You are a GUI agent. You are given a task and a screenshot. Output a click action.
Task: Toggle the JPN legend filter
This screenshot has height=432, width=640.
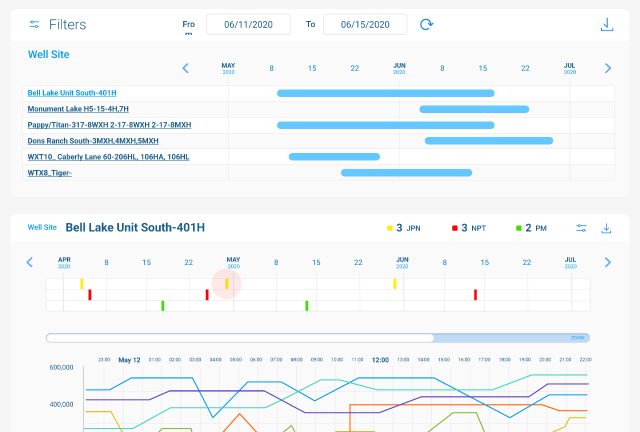click(x=405, y=228)
